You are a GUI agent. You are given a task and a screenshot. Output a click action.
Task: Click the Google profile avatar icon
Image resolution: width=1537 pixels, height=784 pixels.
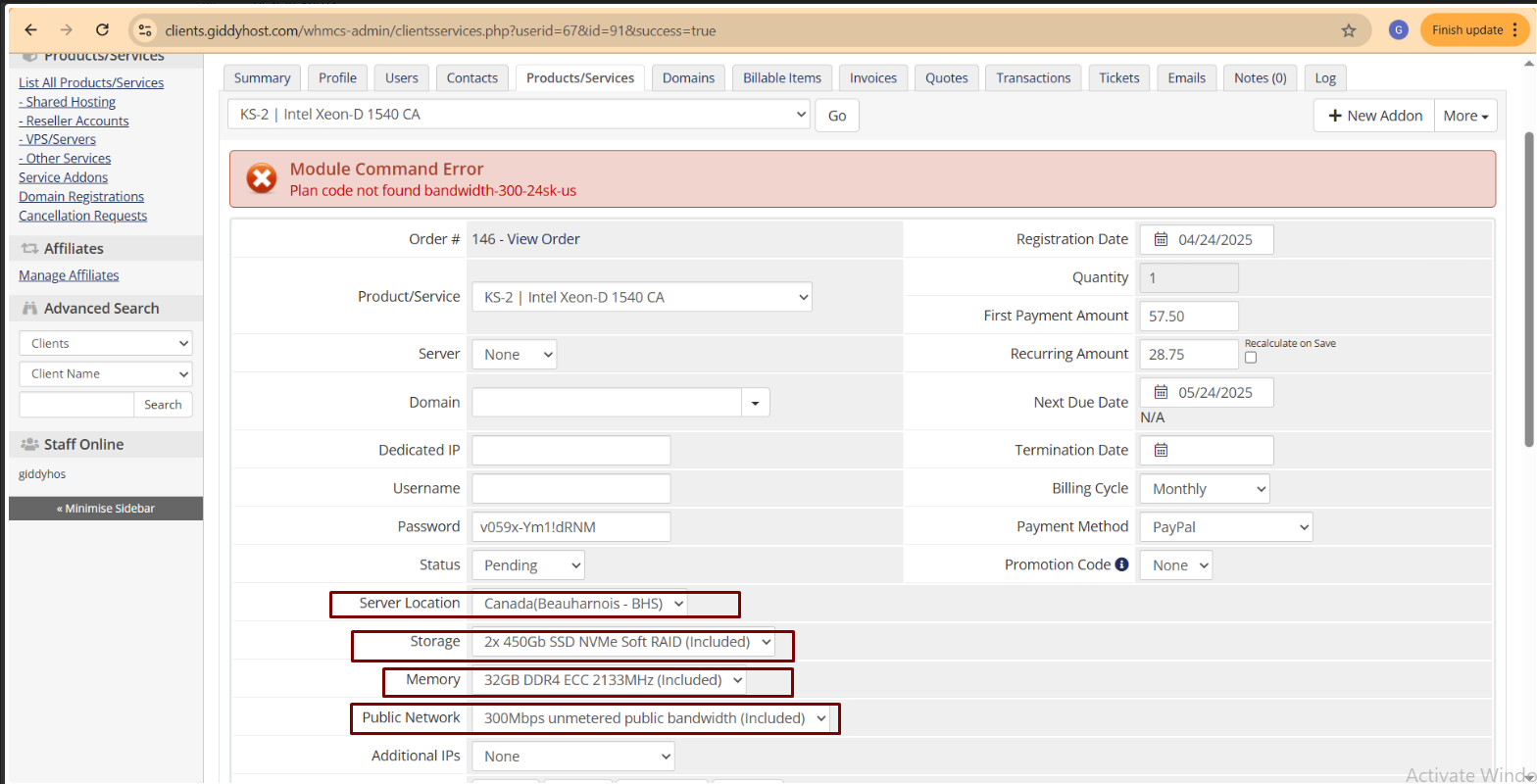[x=1399, y=30]
